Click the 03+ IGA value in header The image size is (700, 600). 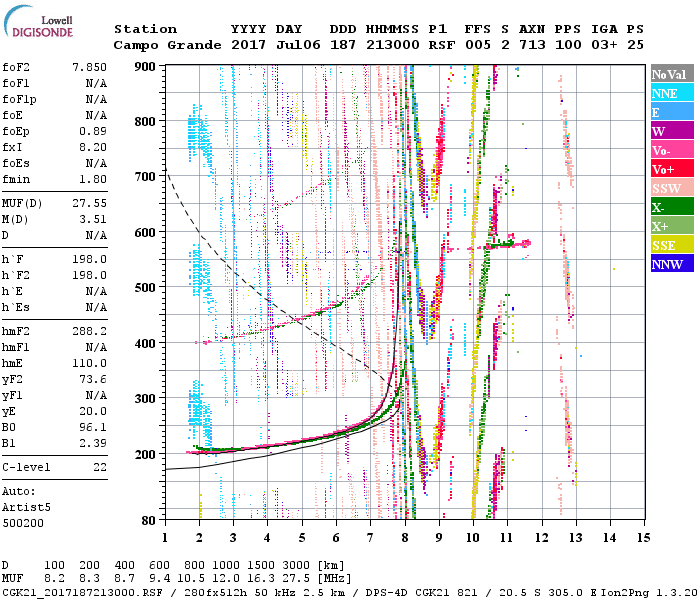coord(604,45)
